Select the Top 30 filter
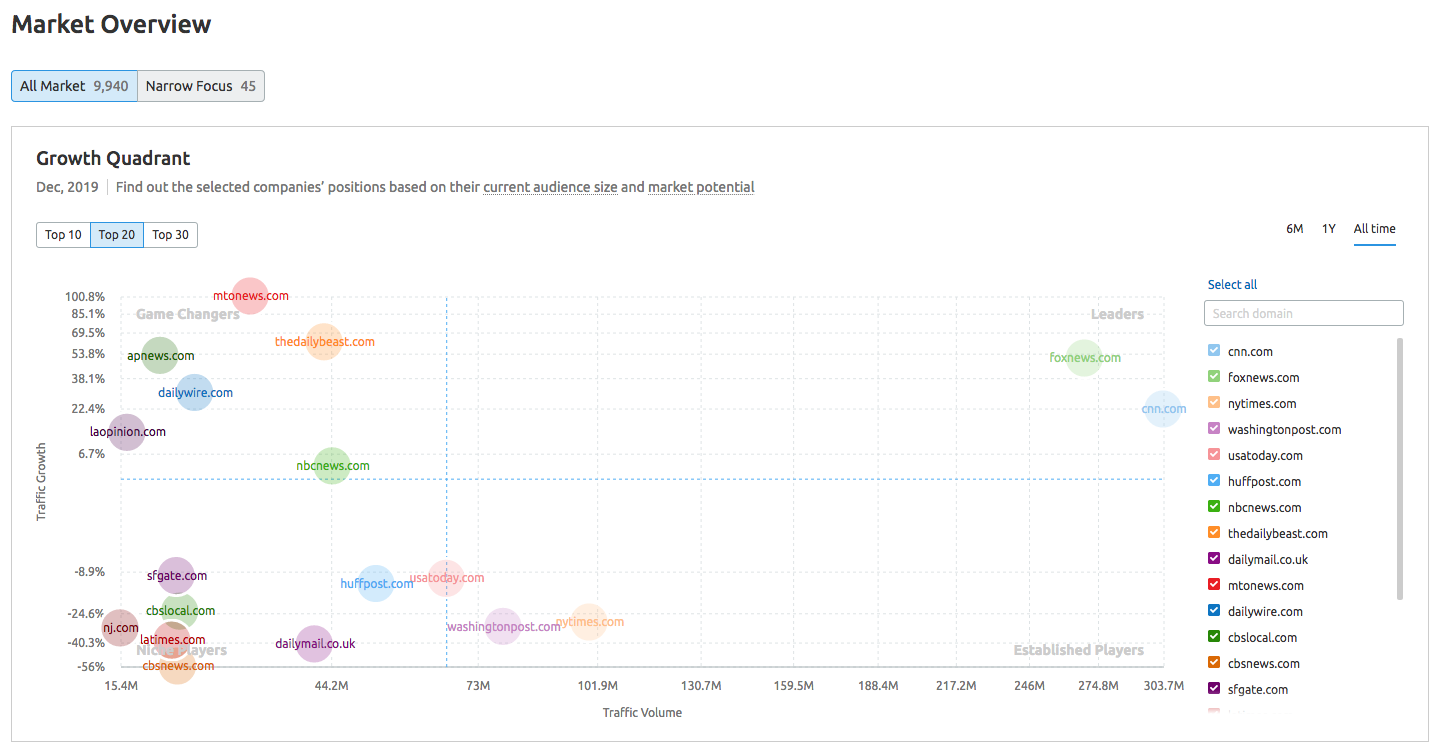This screenshot has width=1440, height=752. coord(170,235)
